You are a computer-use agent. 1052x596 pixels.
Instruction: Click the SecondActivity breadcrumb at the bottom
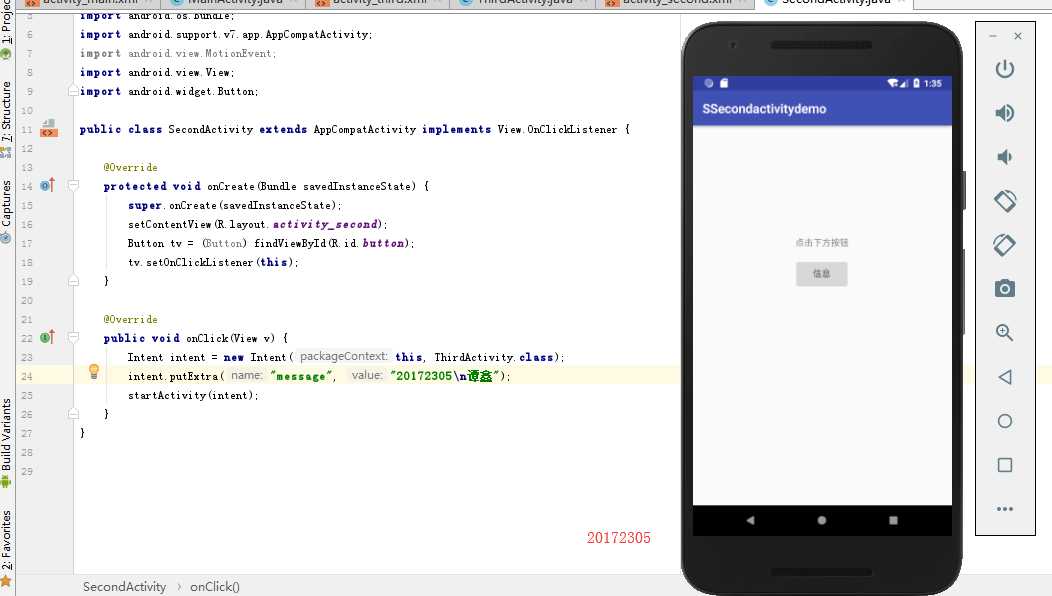click(x=124, y=587)
